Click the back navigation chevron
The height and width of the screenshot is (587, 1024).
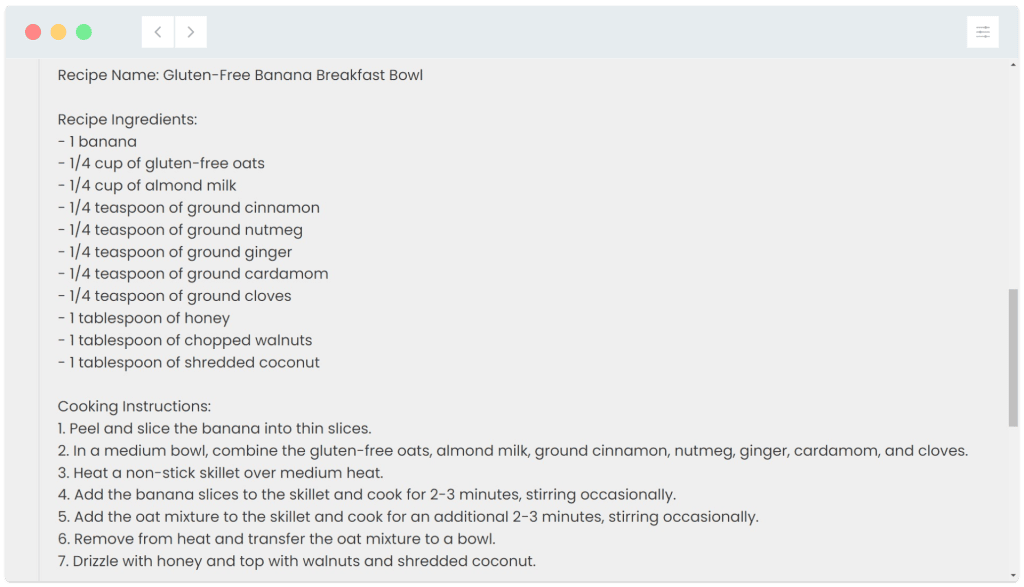[x=158, y=32]
